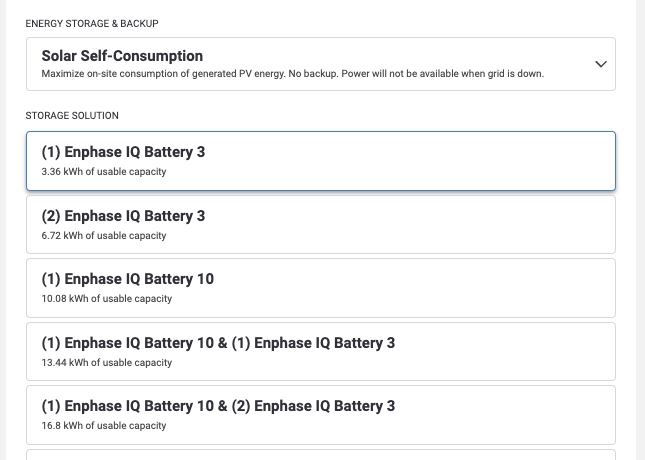Click the STORAGE SOLUTION section label
The width and height of the screenshot is (645, 460).
(72, 116)
